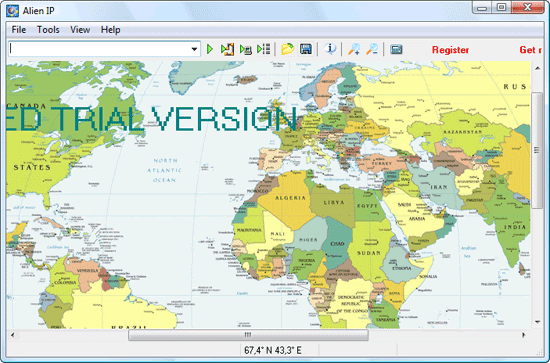
Task: Open the address combo box dropdown arrow
Action: click(x=194, y=49)
